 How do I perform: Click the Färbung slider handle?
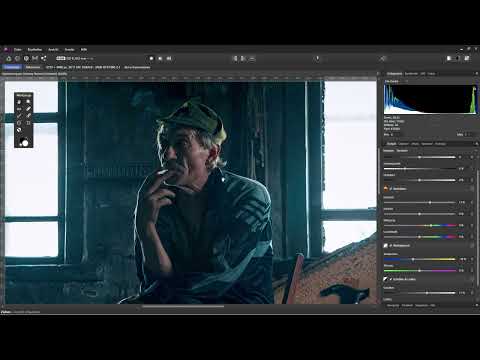pos(419,270)
